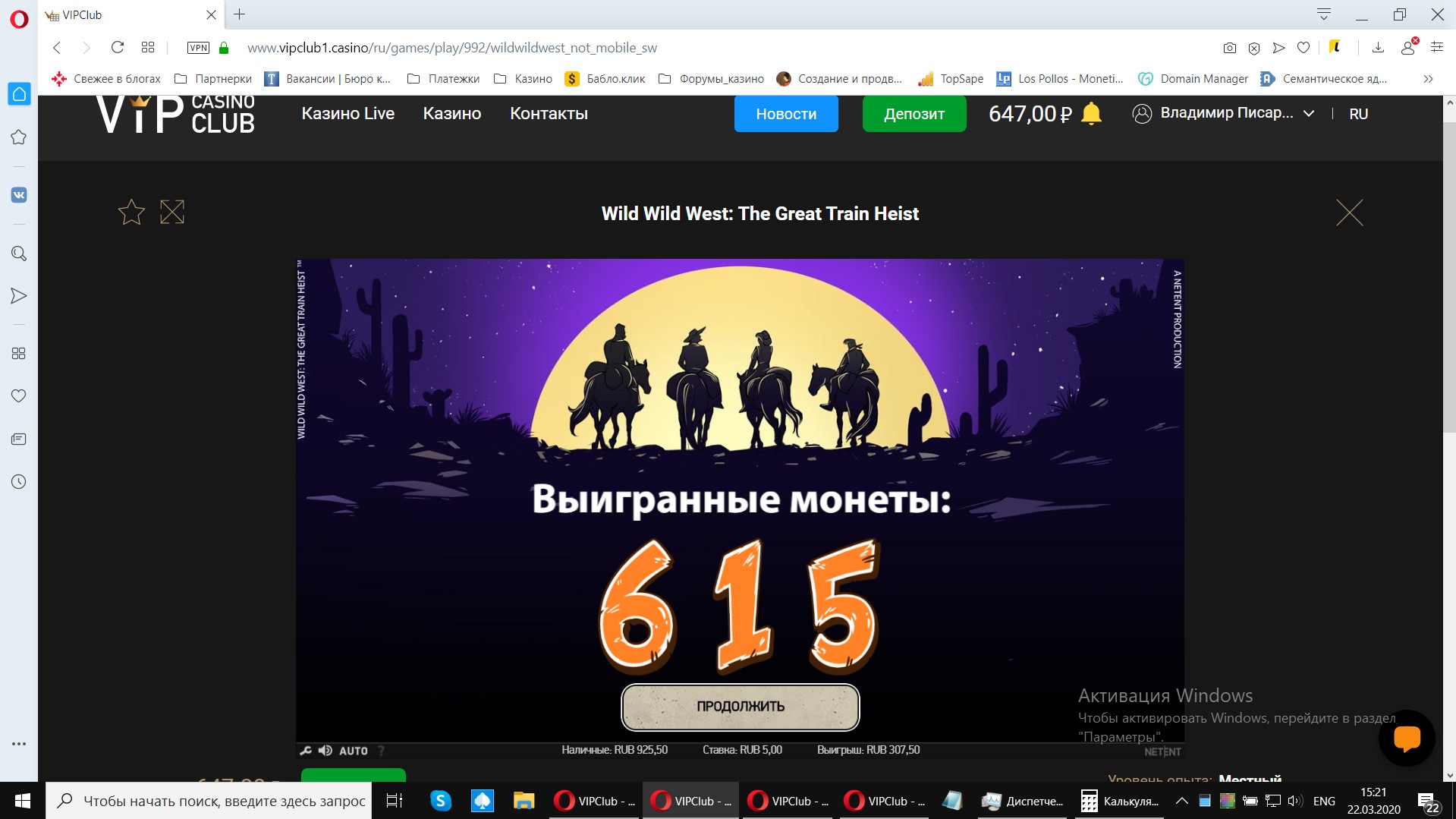Click the VIP Casino Club logo

(x=175, y=115)
